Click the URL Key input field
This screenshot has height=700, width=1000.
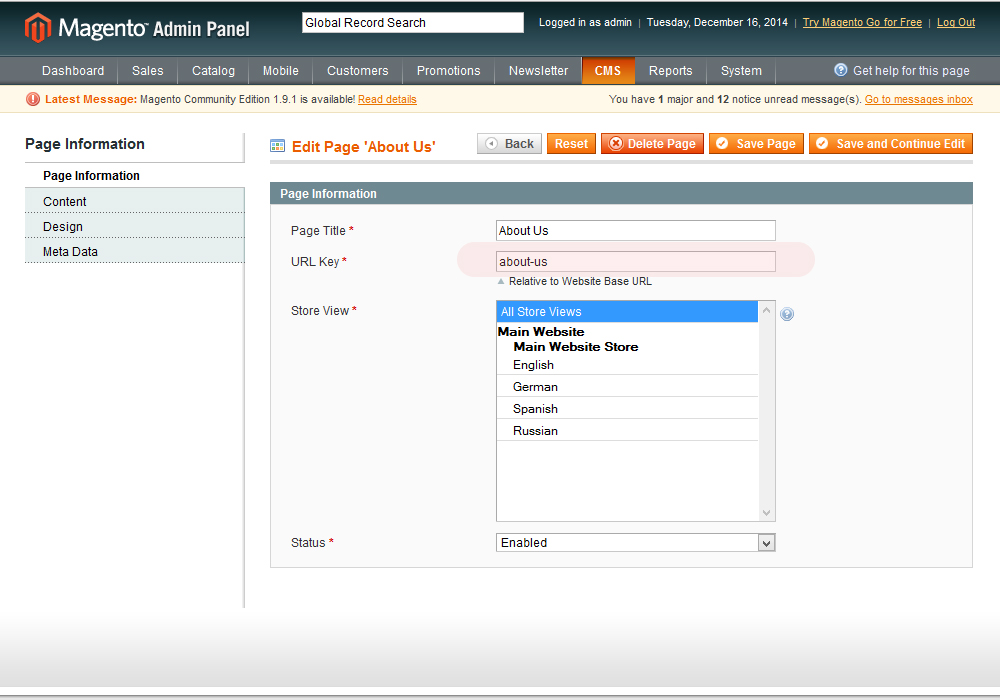pyautogui.click(x=636, y=261)
